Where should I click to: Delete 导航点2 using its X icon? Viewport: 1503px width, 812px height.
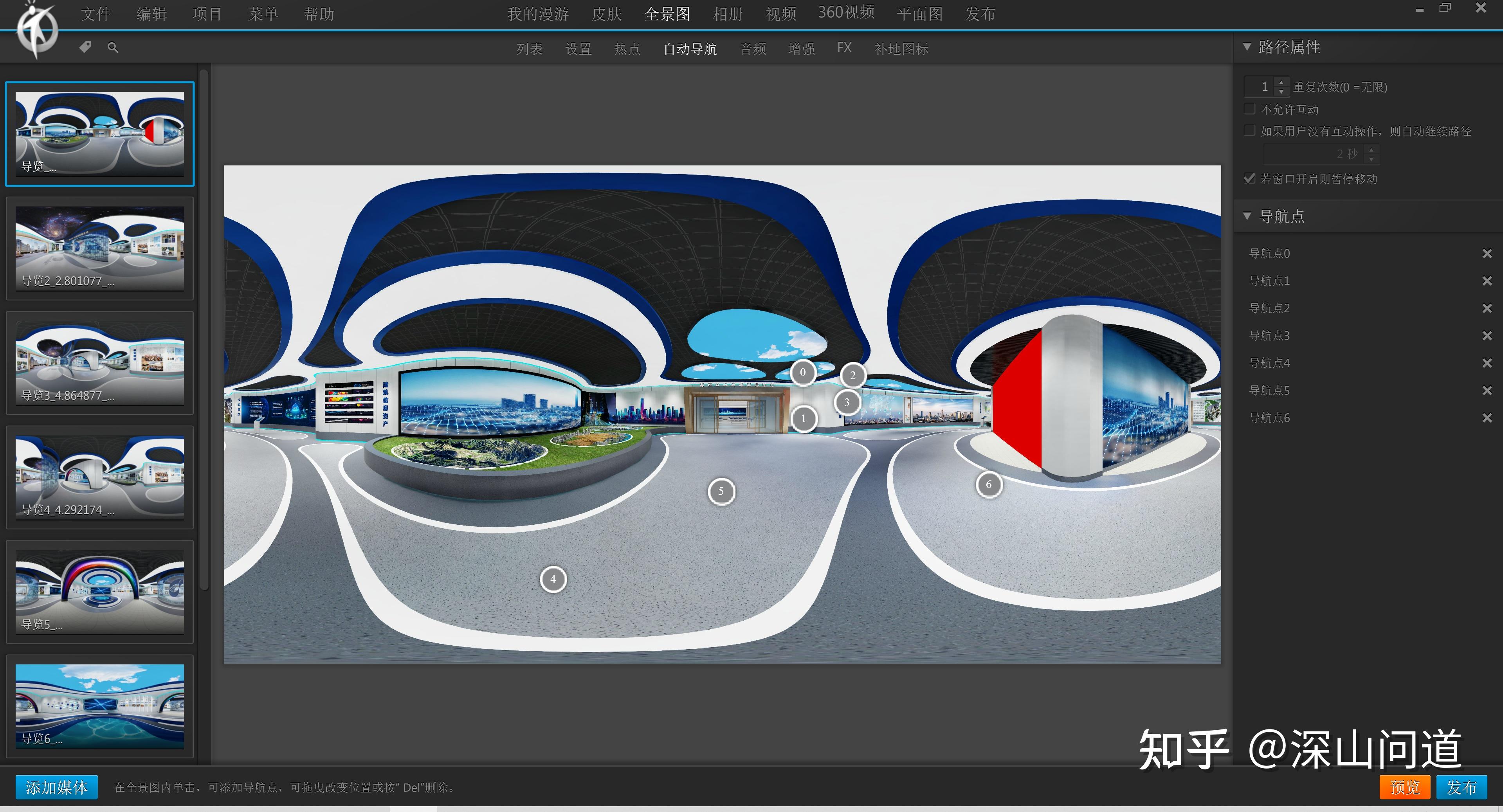pyautogui.click(x=1487, y=308)
